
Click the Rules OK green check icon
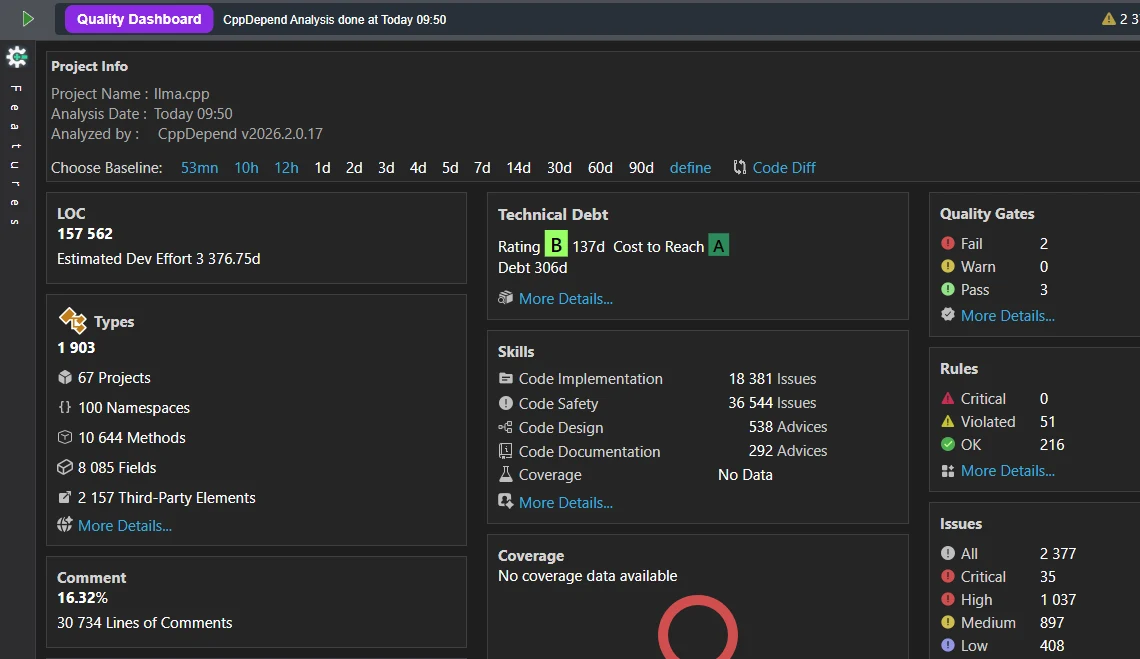(x=947, y=444)
